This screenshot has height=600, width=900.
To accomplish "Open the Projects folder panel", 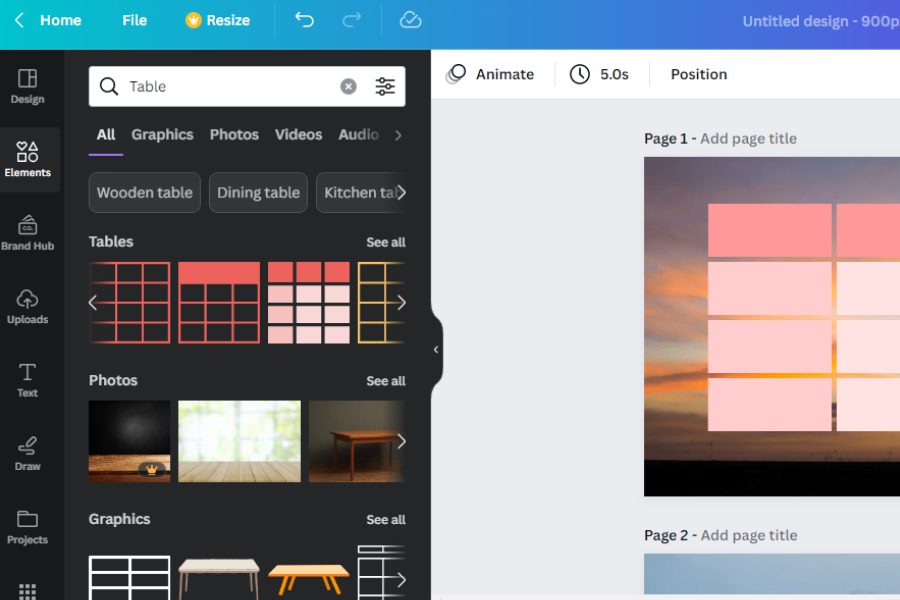I will tap(27, 526).
